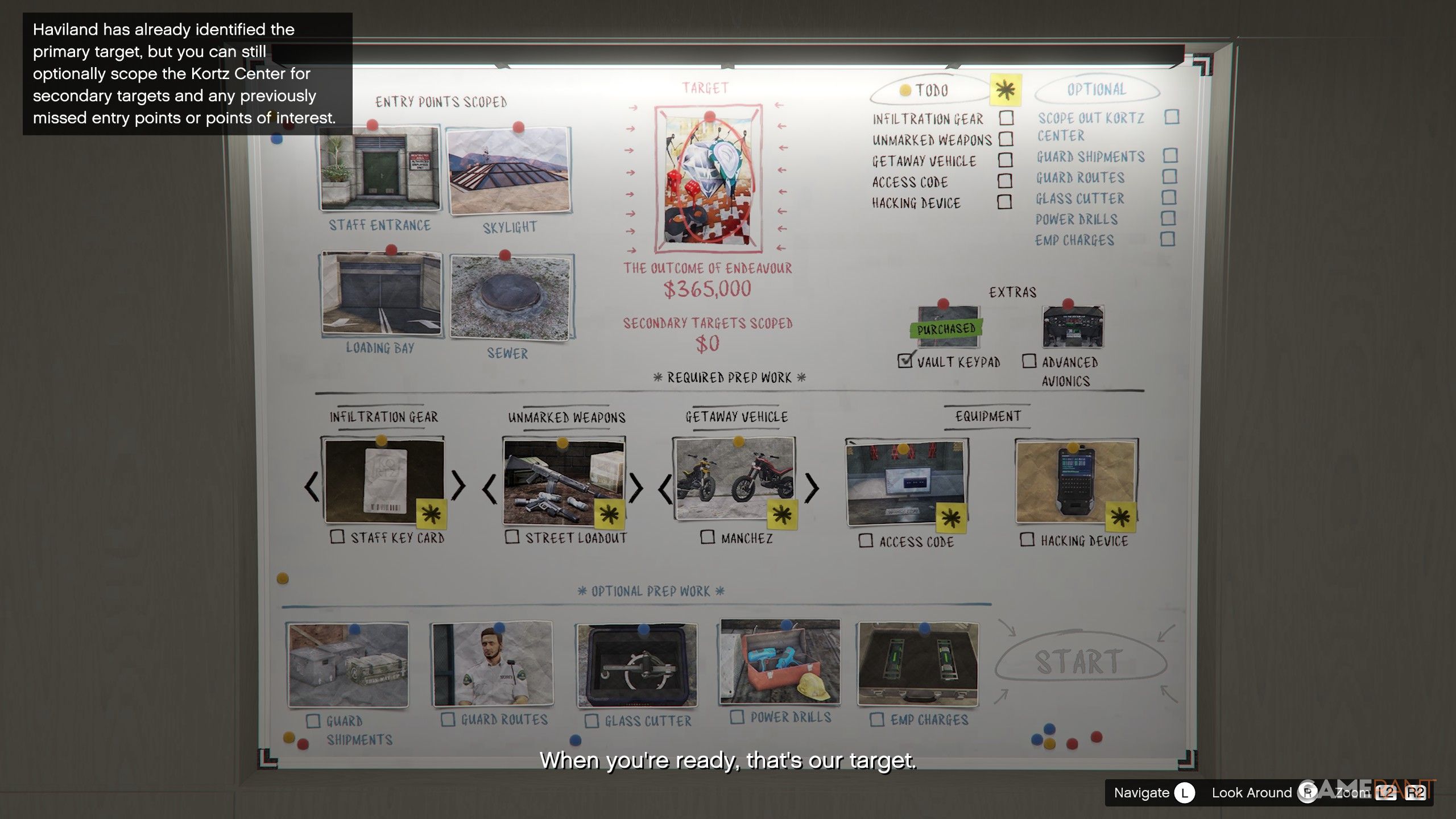The image size is (1456, 819).
Task: Tick the Infiltration Gear TODO checkbox
Action: (1006, 118)
